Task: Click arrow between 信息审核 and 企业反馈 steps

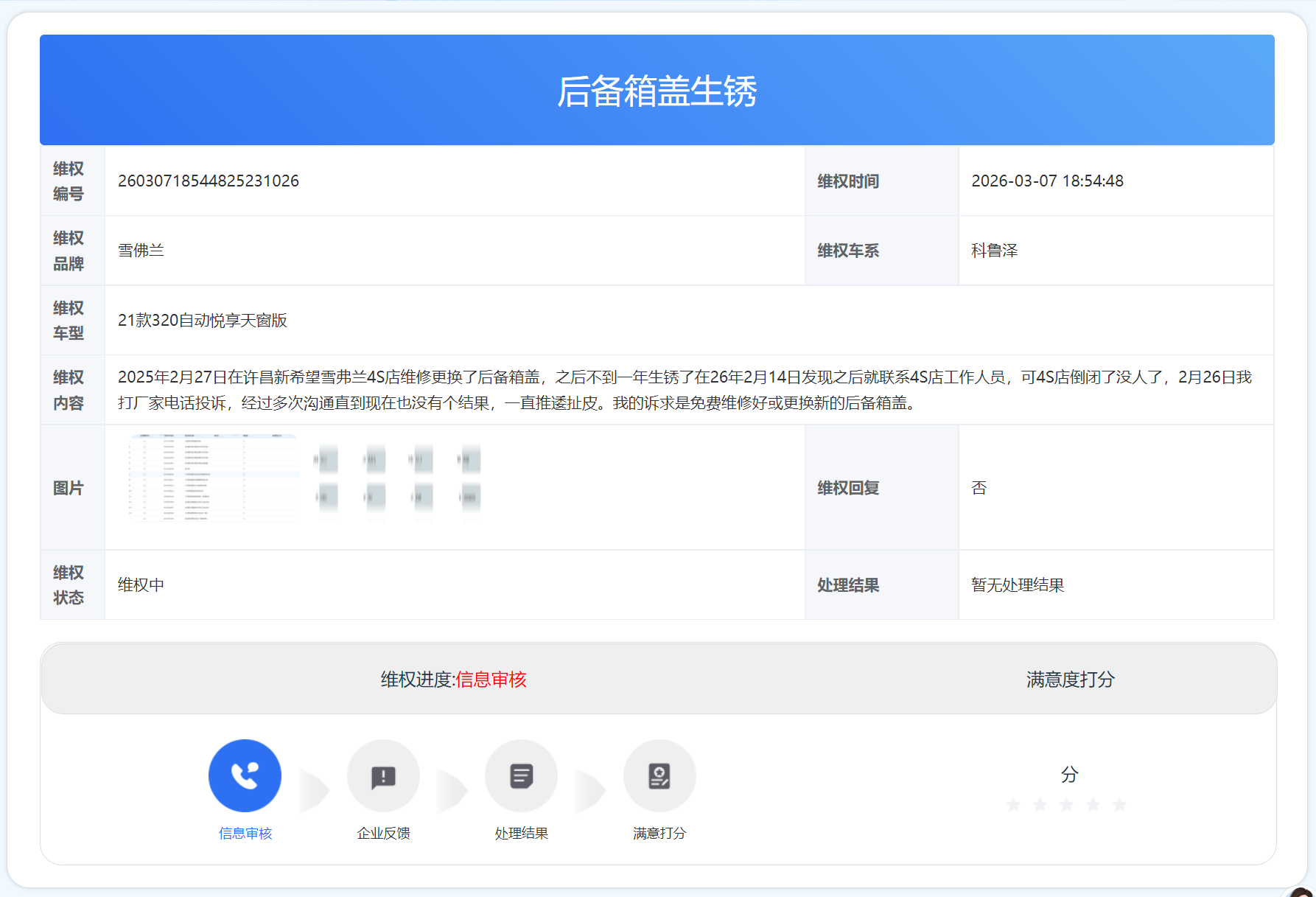Action: 315,792
